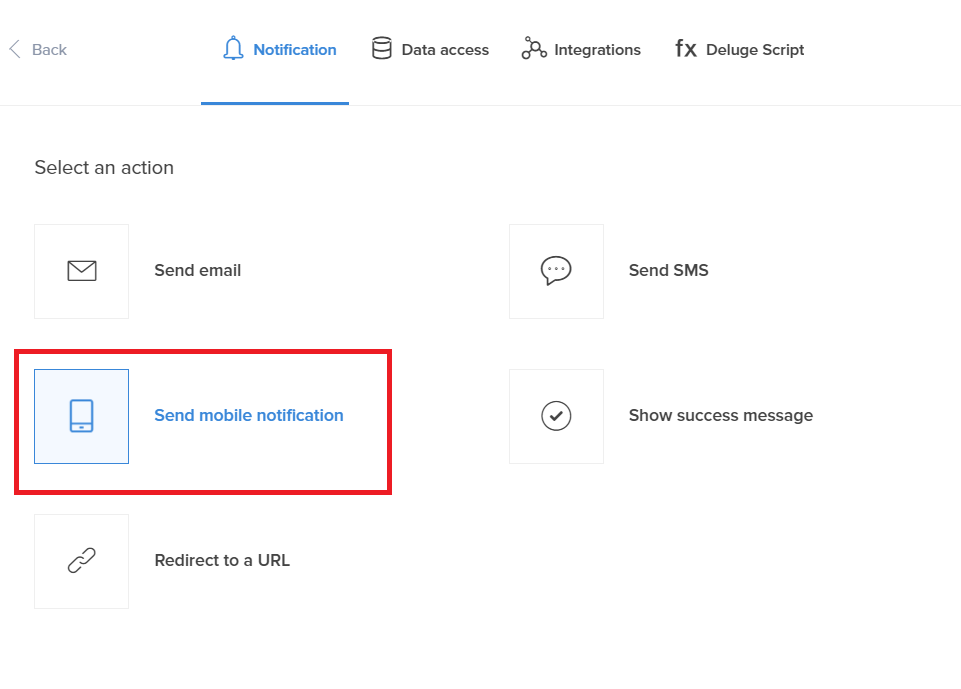This screenshot has width=961, height=689.
Task: Click the database icon next to Data access
Action: tap(381, 48)
